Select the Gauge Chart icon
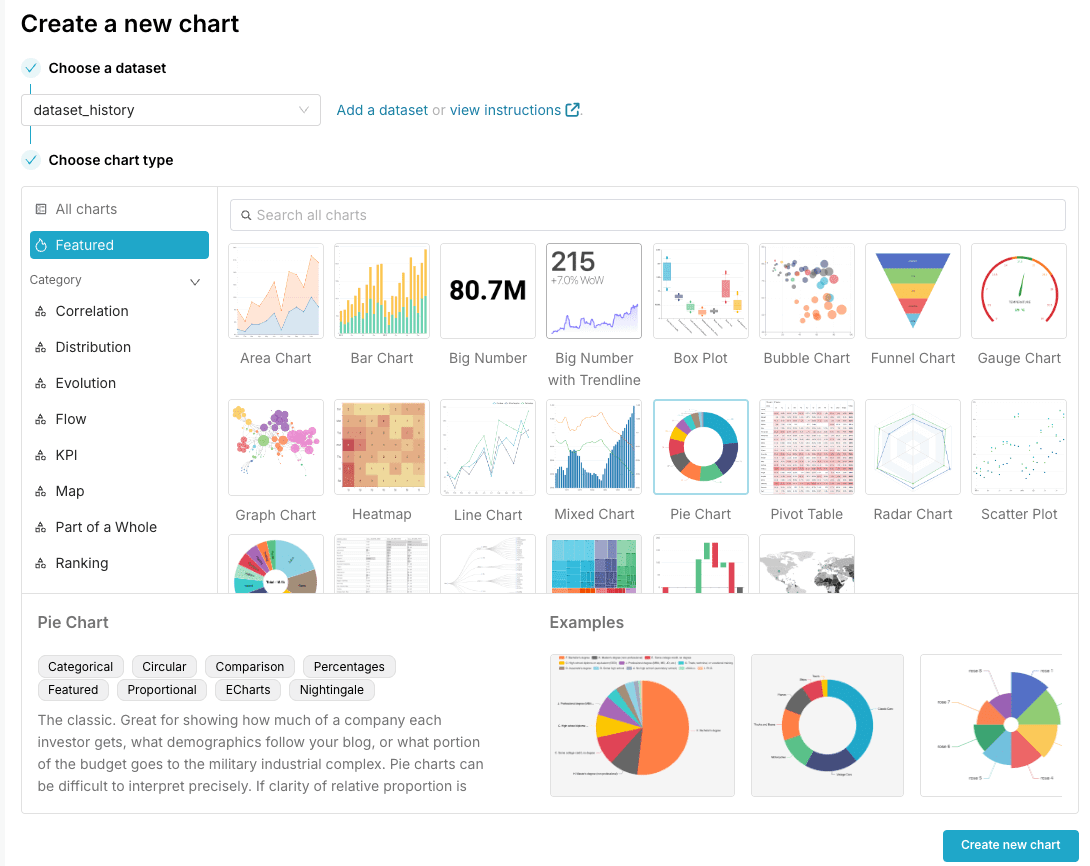The width and height of the screenshot is (1090, 866). [x=1019, y=291]
